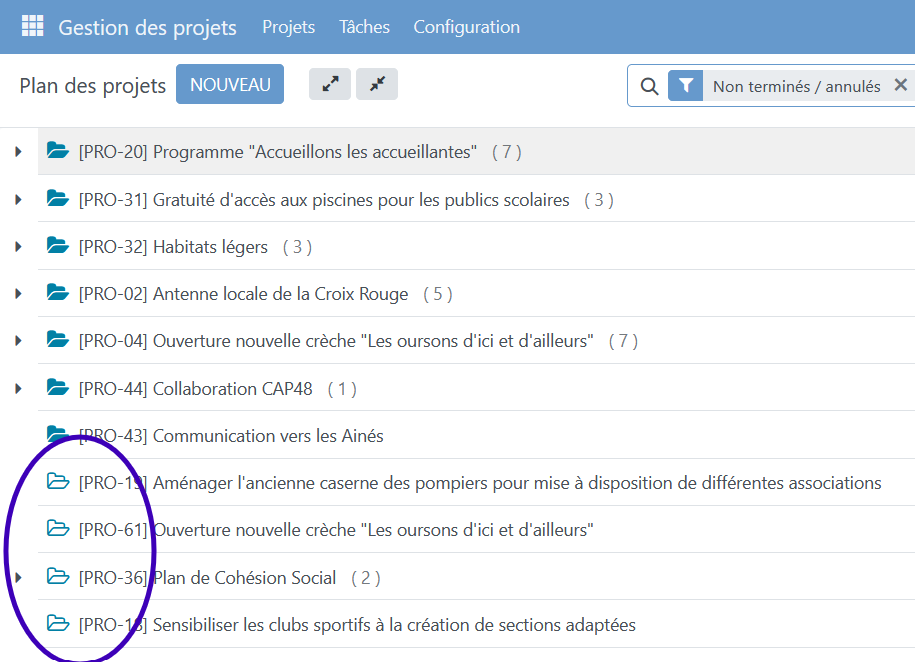Open the Projets menu
Image resolution: width=915 pixels, height=662 pixels.
(x=288, y=27)
